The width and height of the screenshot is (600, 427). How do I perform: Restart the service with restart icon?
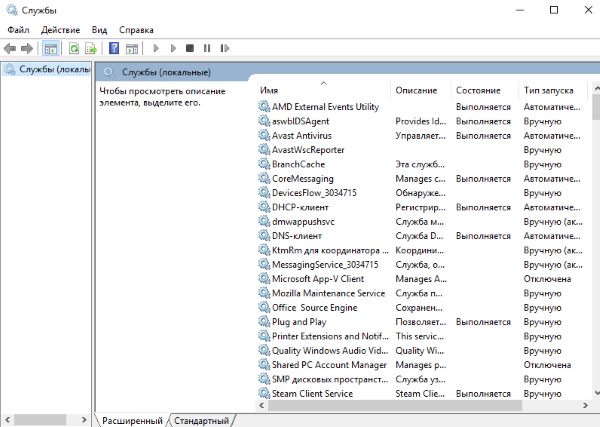[225, 48]
